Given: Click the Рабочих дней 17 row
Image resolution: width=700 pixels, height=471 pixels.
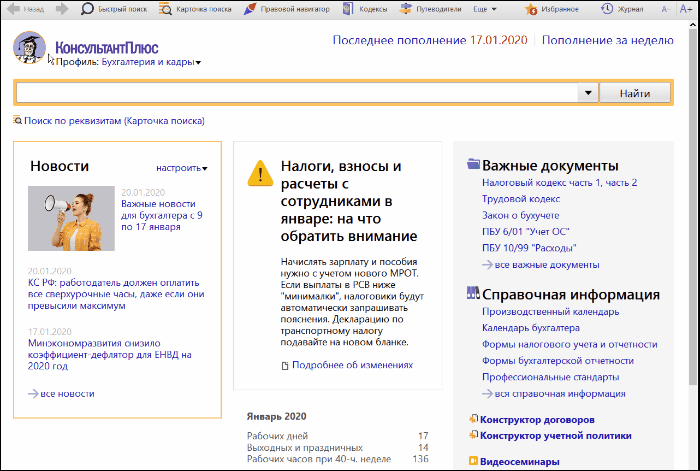Looking at the screenshot, I should (338, 436).
